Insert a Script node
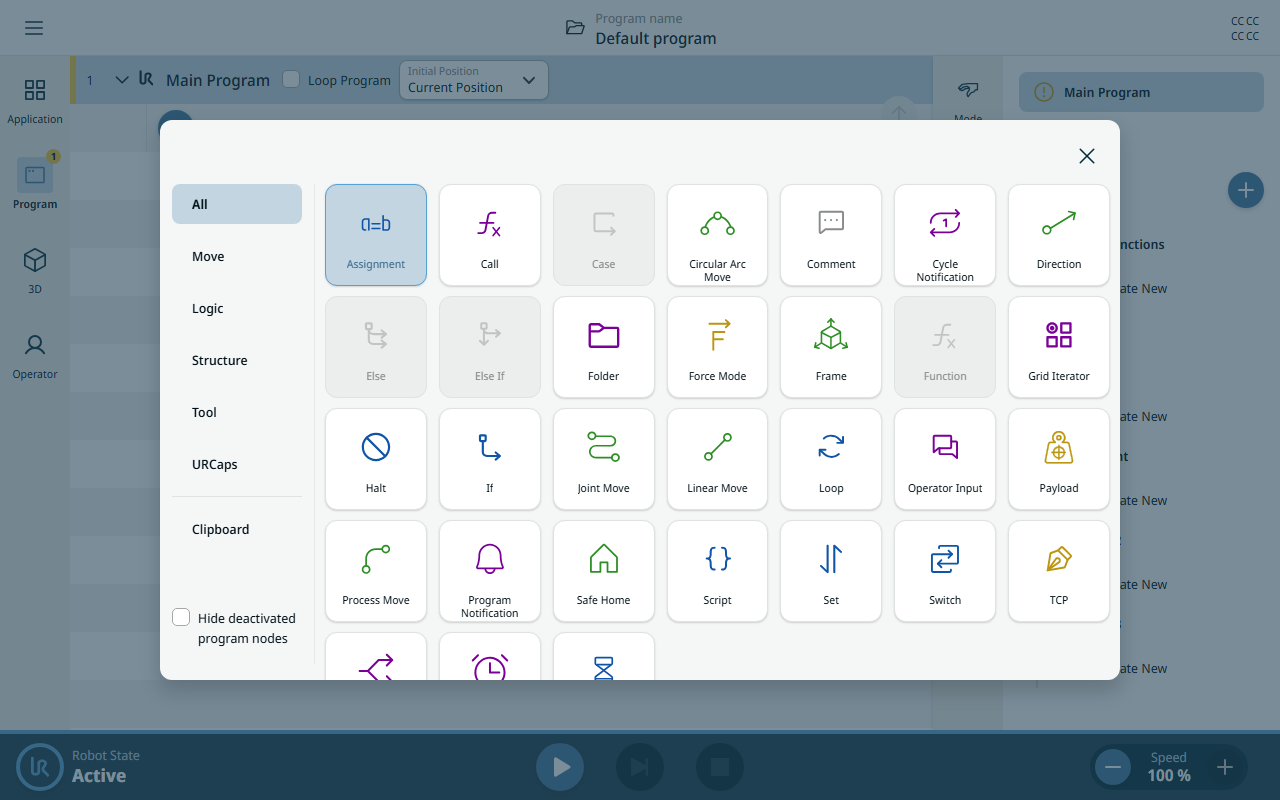This screenshot has height=800, width=1280. coord(717,571)
